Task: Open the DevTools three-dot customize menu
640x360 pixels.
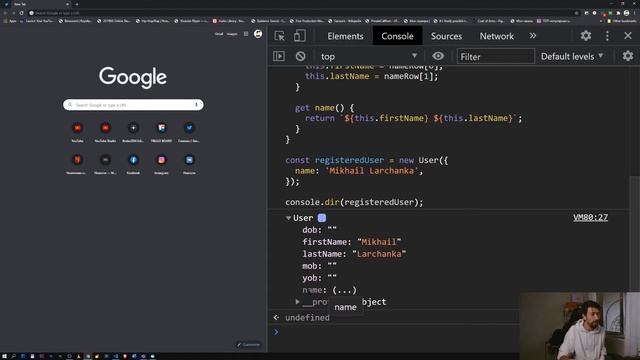Action: coord(607,36)
